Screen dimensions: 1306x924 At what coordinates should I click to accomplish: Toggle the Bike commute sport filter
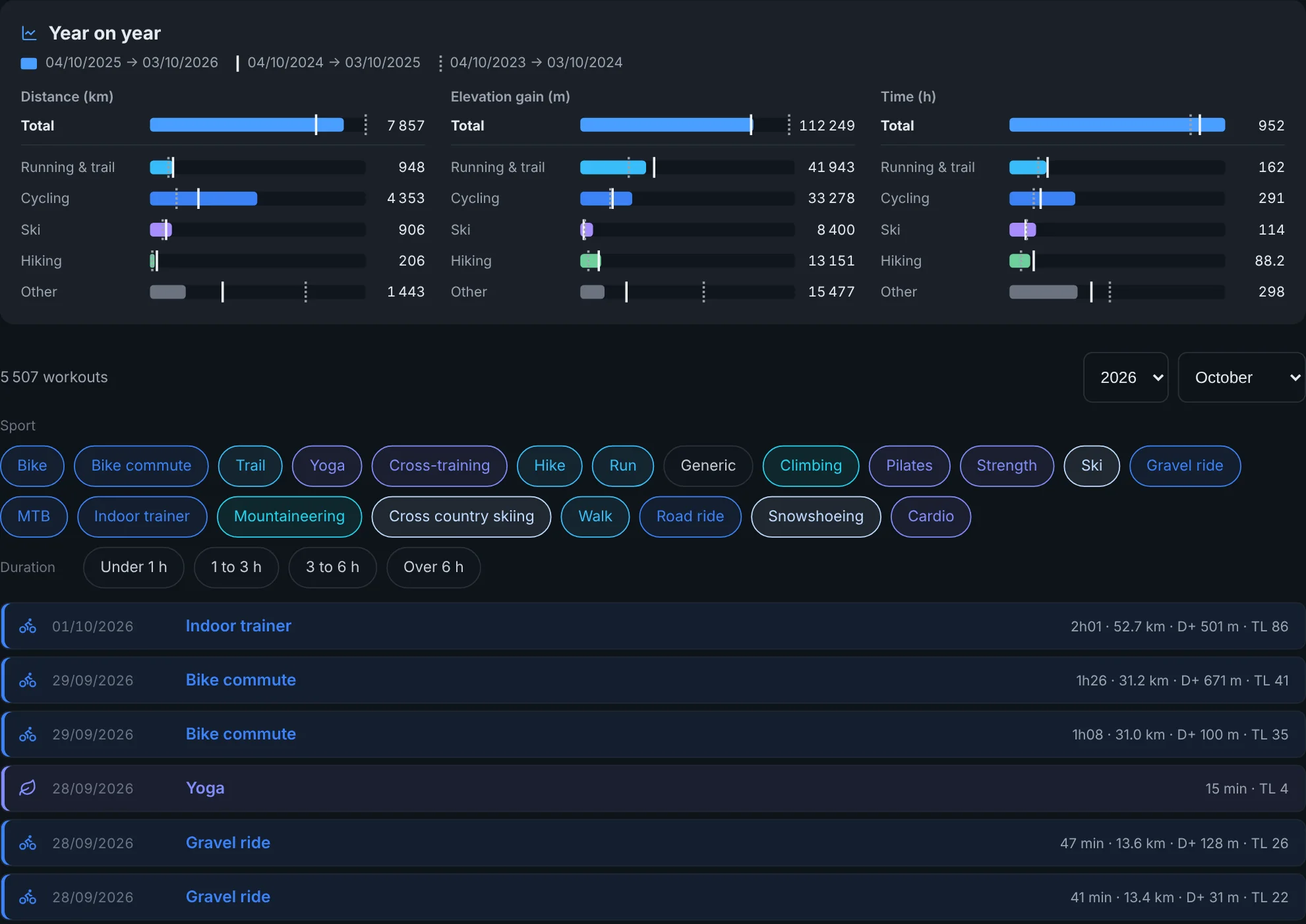tap(141, 466)
